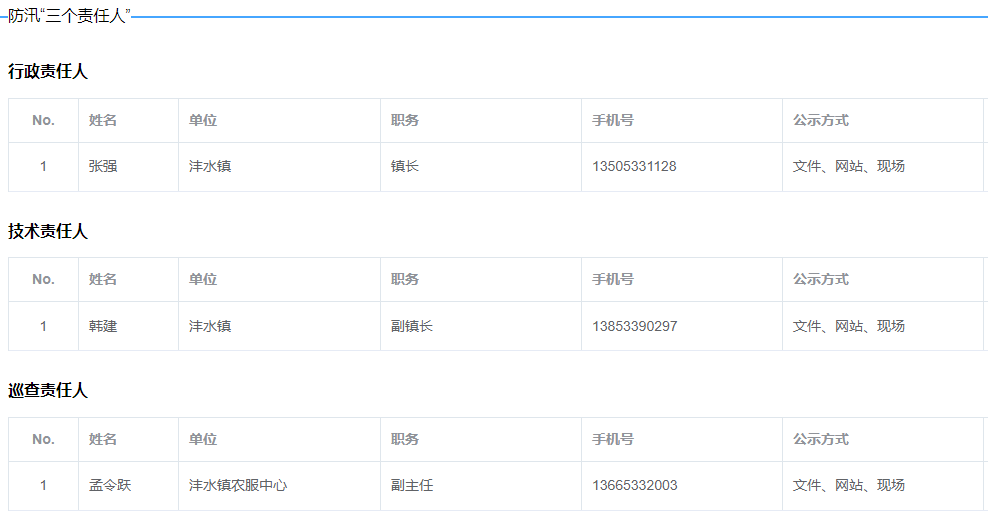This screenshot has height=516, width=988.
Task: Click 职务 header in 巡查责任人 table
Action: pyautogui.click(x=405, y=439)
